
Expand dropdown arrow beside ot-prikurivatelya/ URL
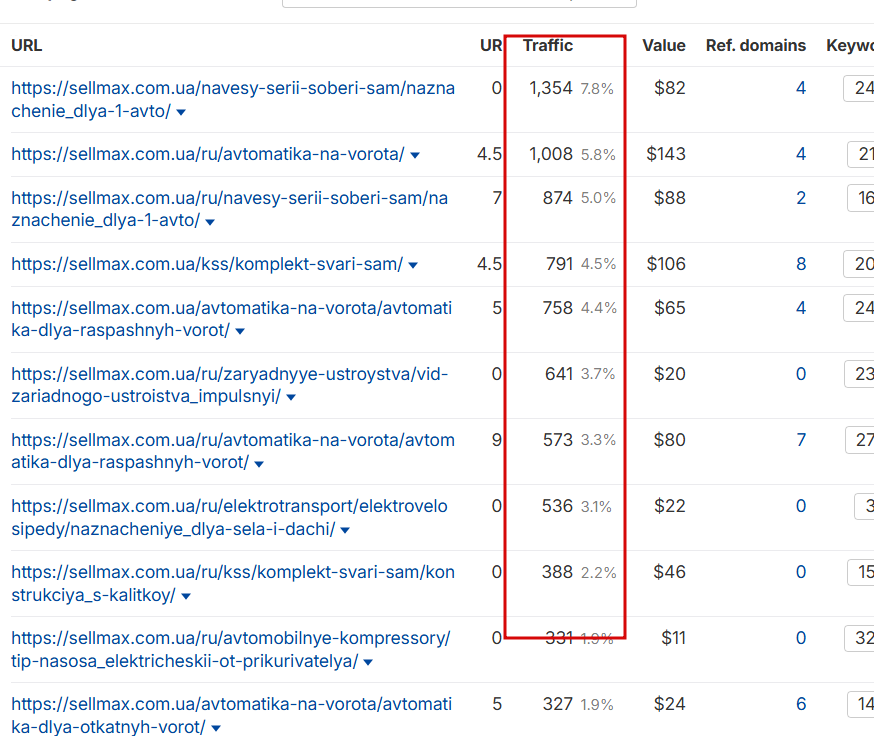(368, 662)
